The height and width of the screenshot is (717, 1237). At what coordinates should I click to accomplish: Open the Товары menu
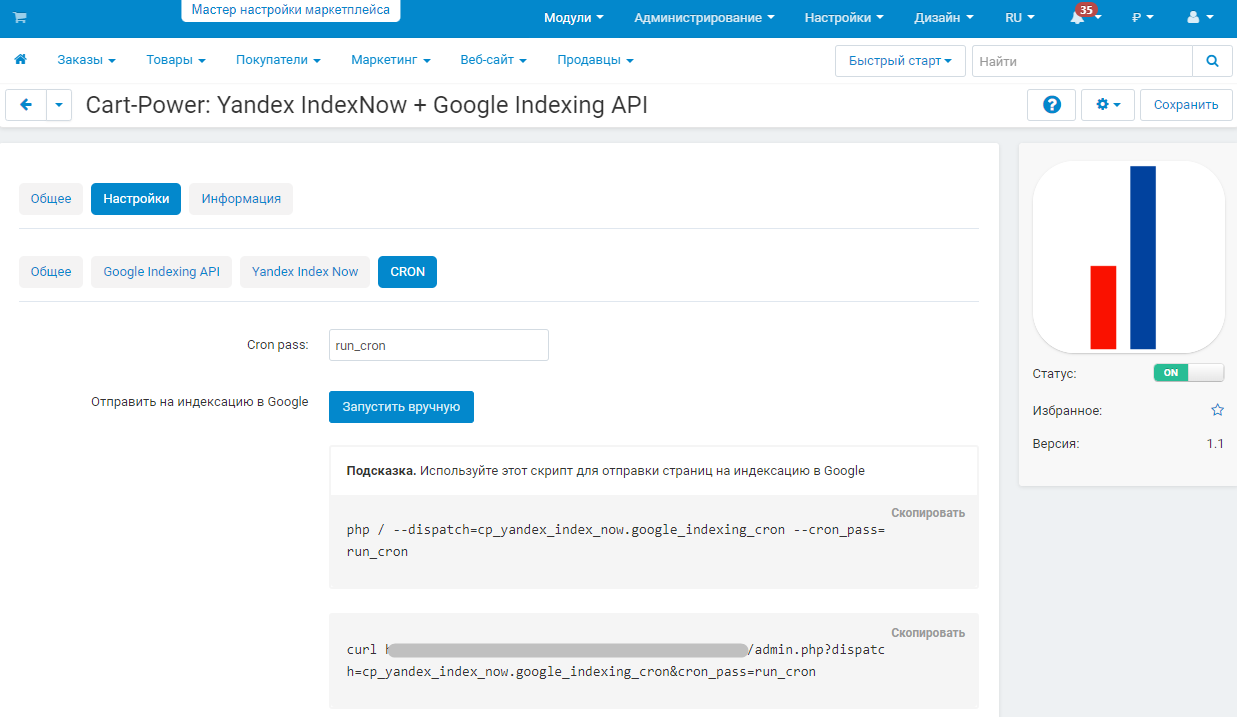point(176,60)
